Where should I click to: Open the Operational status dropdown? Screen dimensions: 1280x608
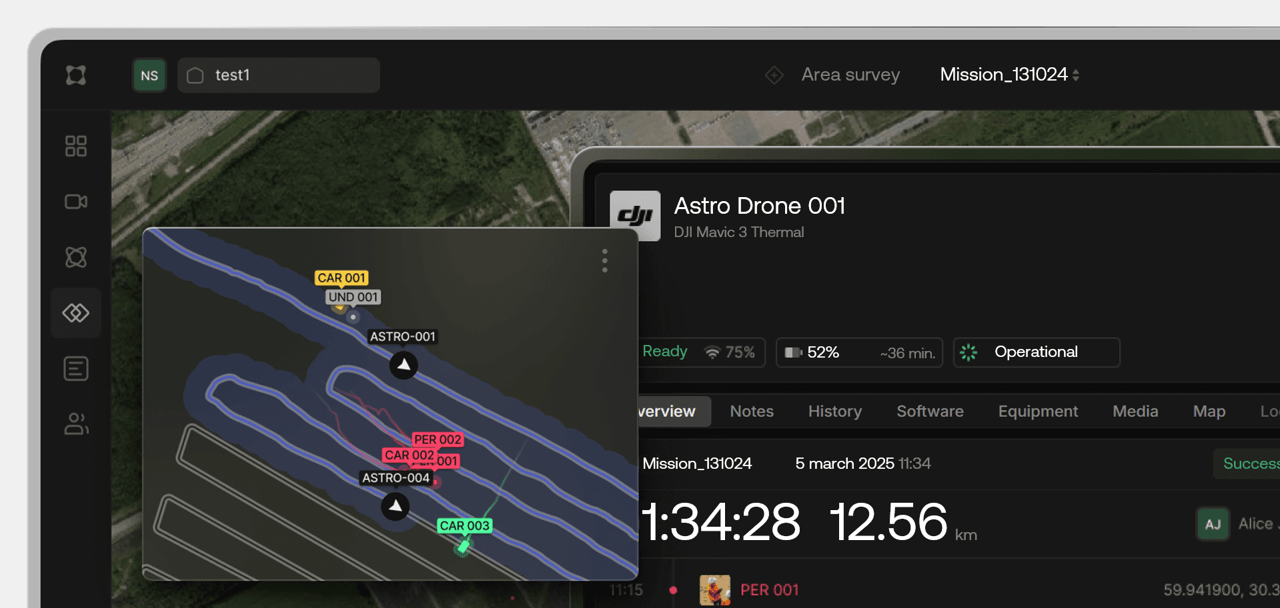tap(1036, 352)
